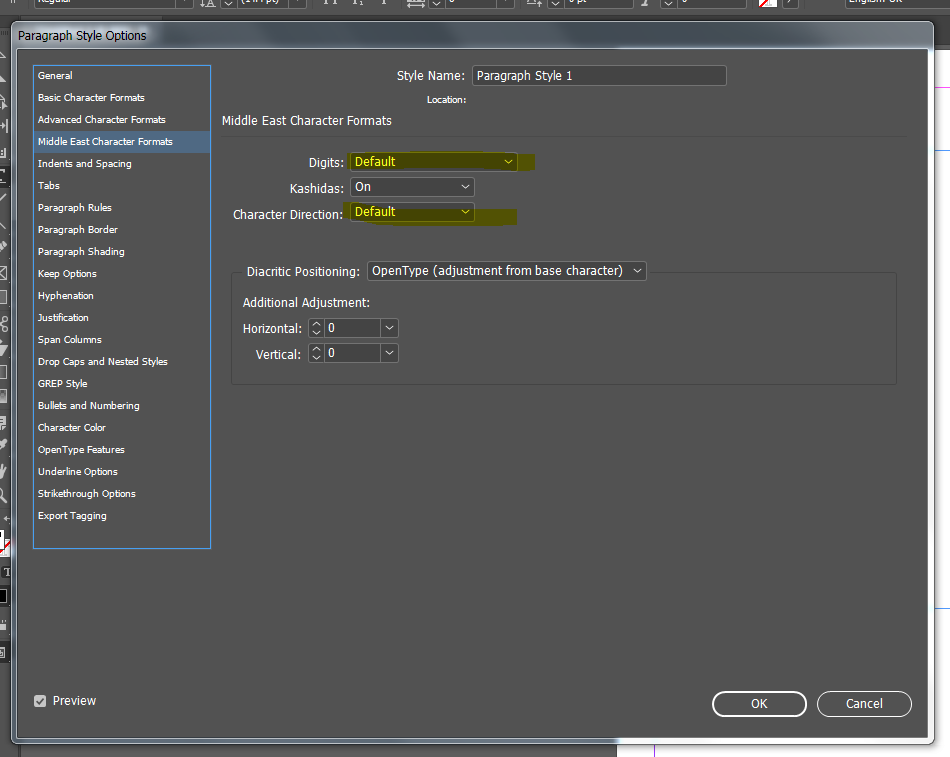Viewport: 950px width, 757px height.
Task: Open the Kashidas dropdown
Action: coord(412,187)
